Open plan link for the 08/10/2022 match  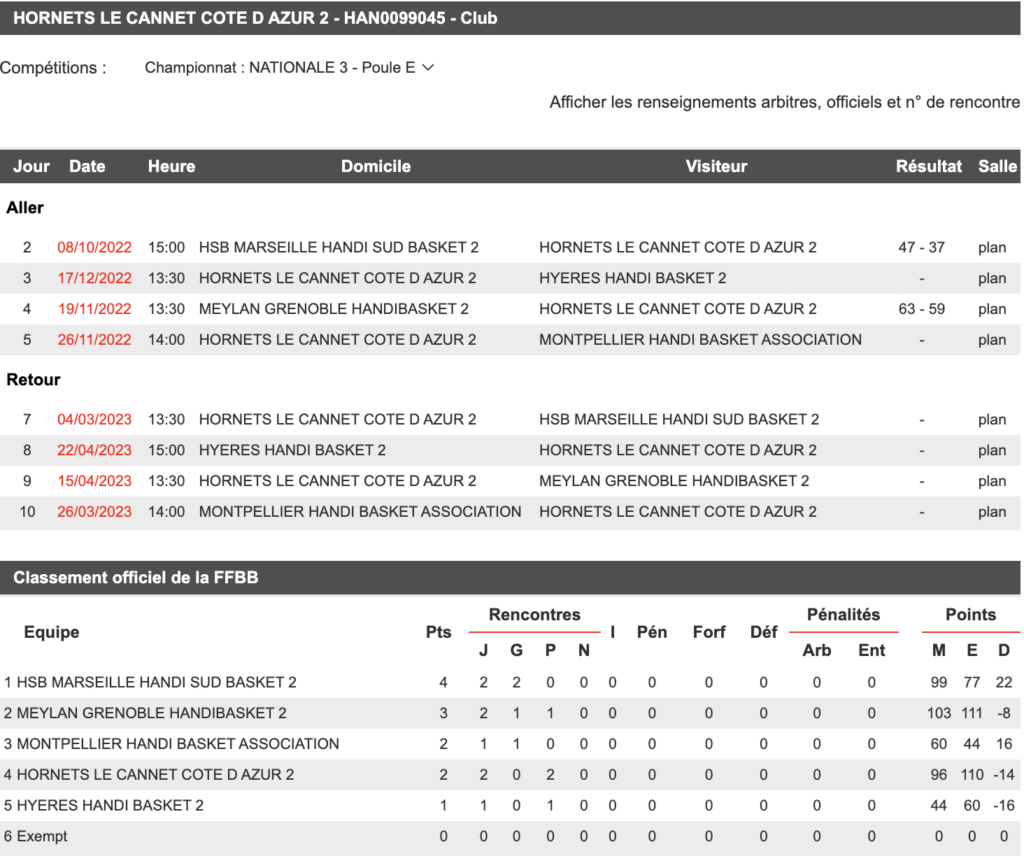pos(991,247)
